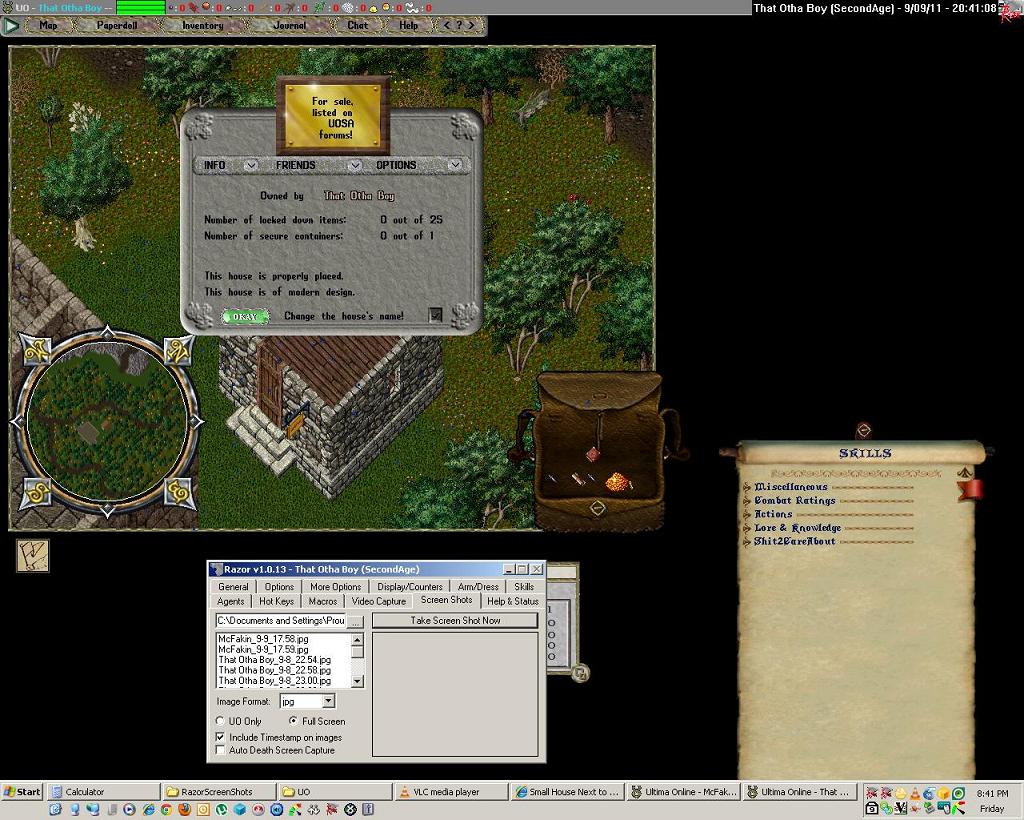Click the screenshot folder path field

pos(281,621)
